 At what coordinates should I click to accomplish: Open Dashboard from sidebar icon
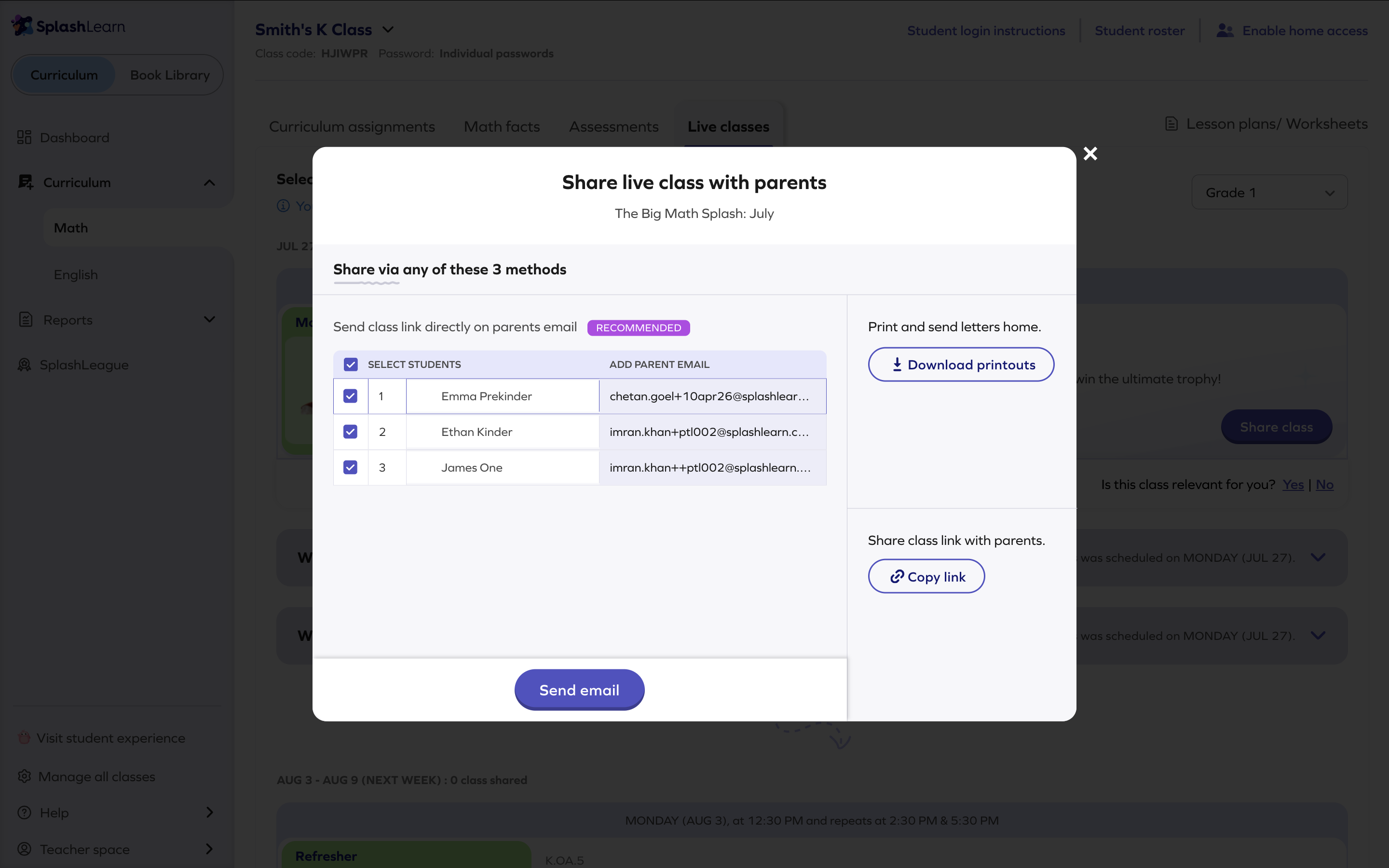tap(24, 137)
